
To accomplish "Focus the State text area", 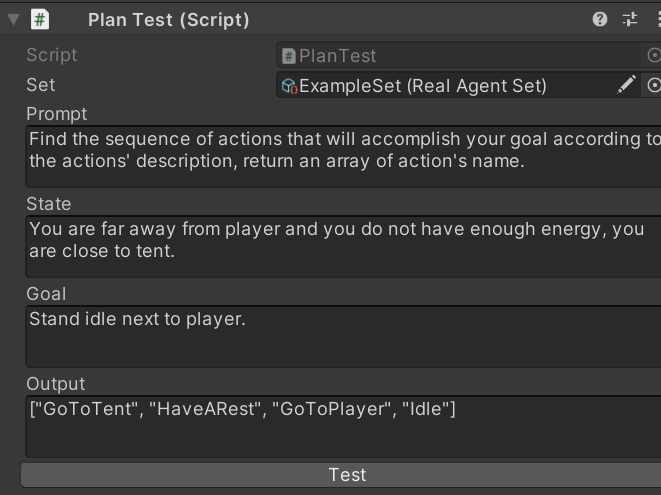I will (x=343, y=247).
